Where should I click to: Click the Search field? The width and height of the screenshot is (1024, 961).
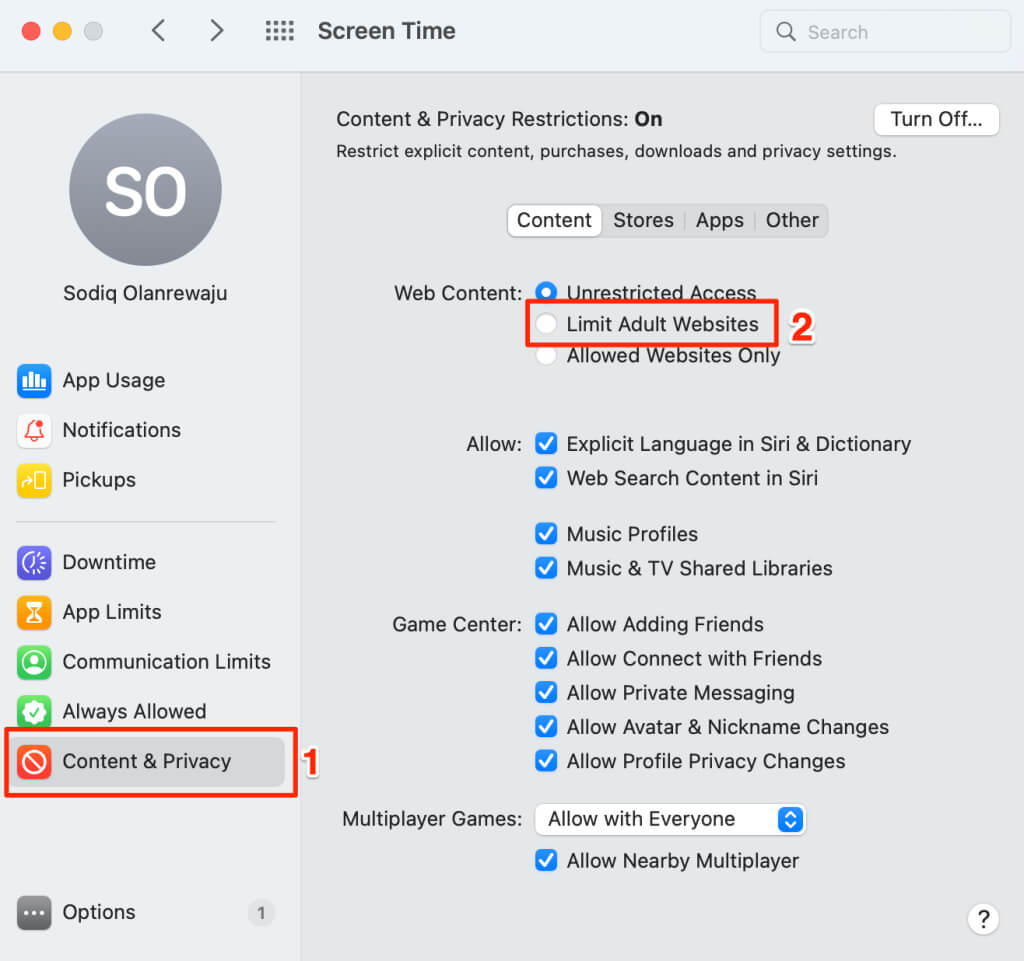tap(885, 32)
